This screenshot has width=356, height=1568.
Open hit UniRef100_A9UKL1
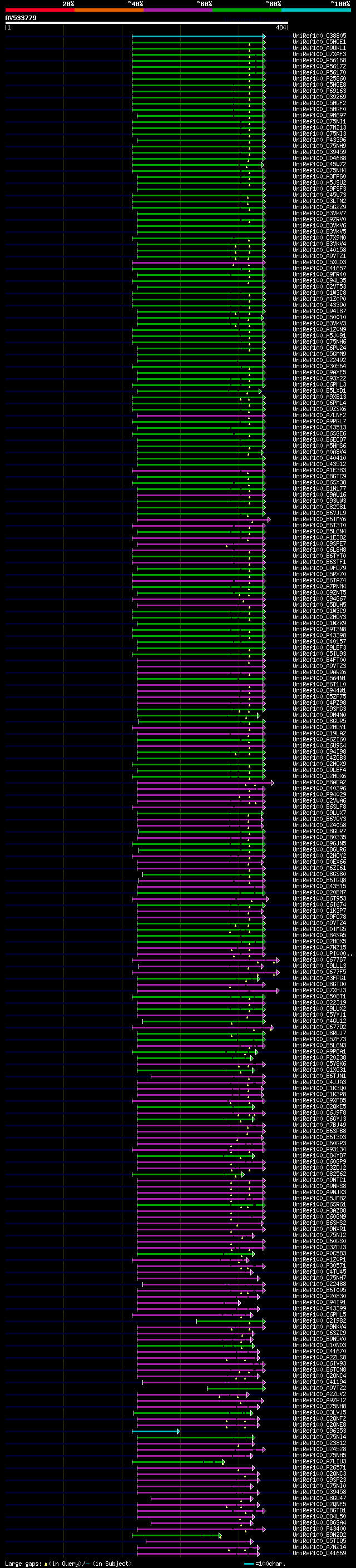point(319,48)
